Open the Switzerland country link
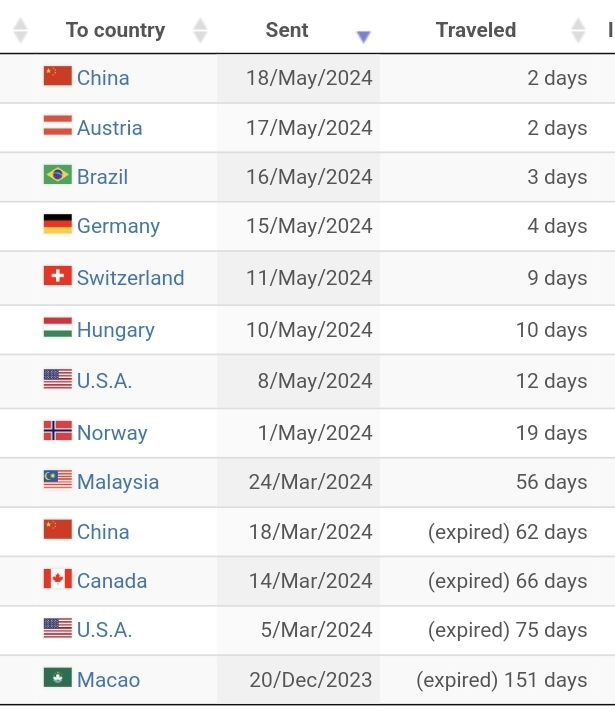 tap(131, 278)
